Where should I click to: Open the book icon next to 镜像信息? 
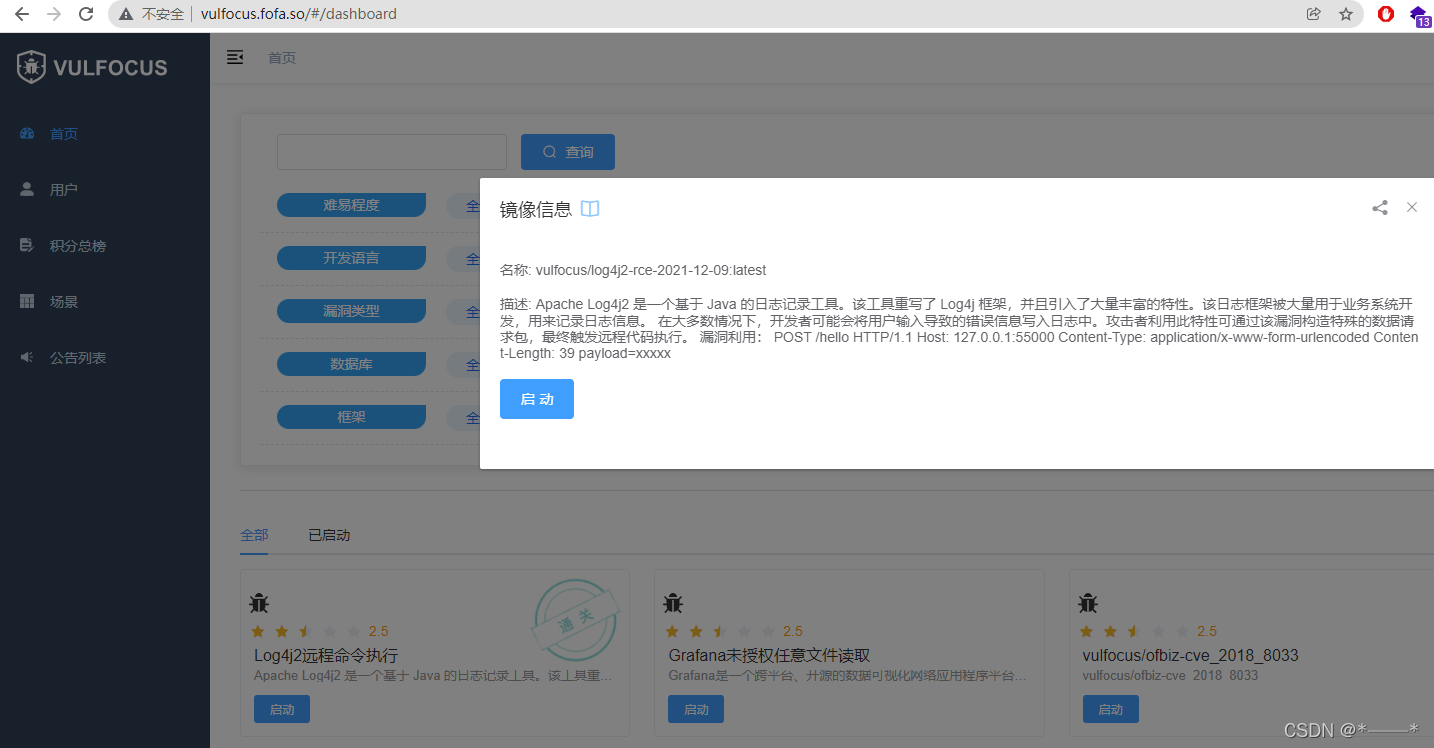coord(590,209)
